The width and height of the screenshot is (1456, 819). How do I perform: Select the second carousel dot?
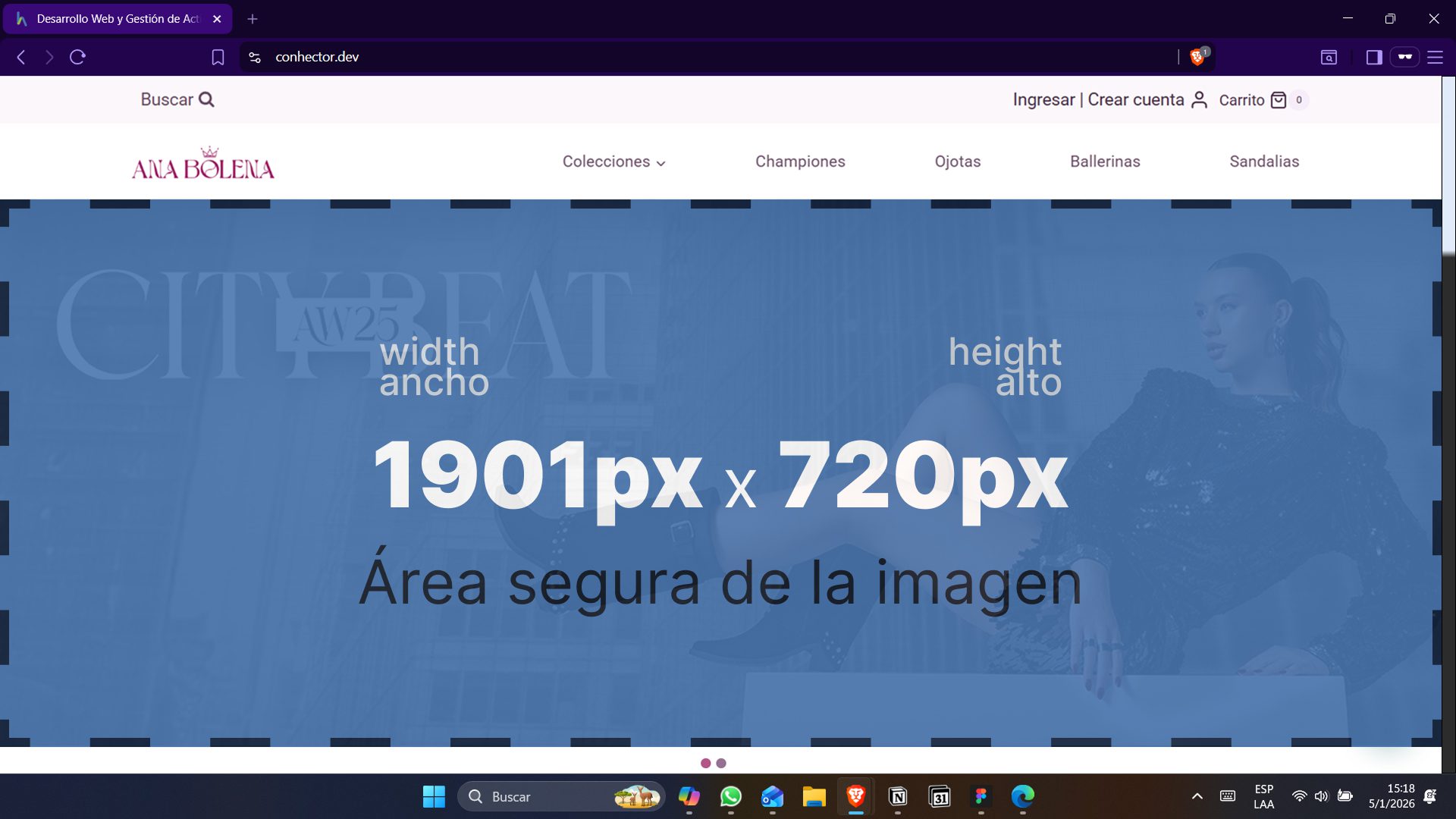coord(721,763)
